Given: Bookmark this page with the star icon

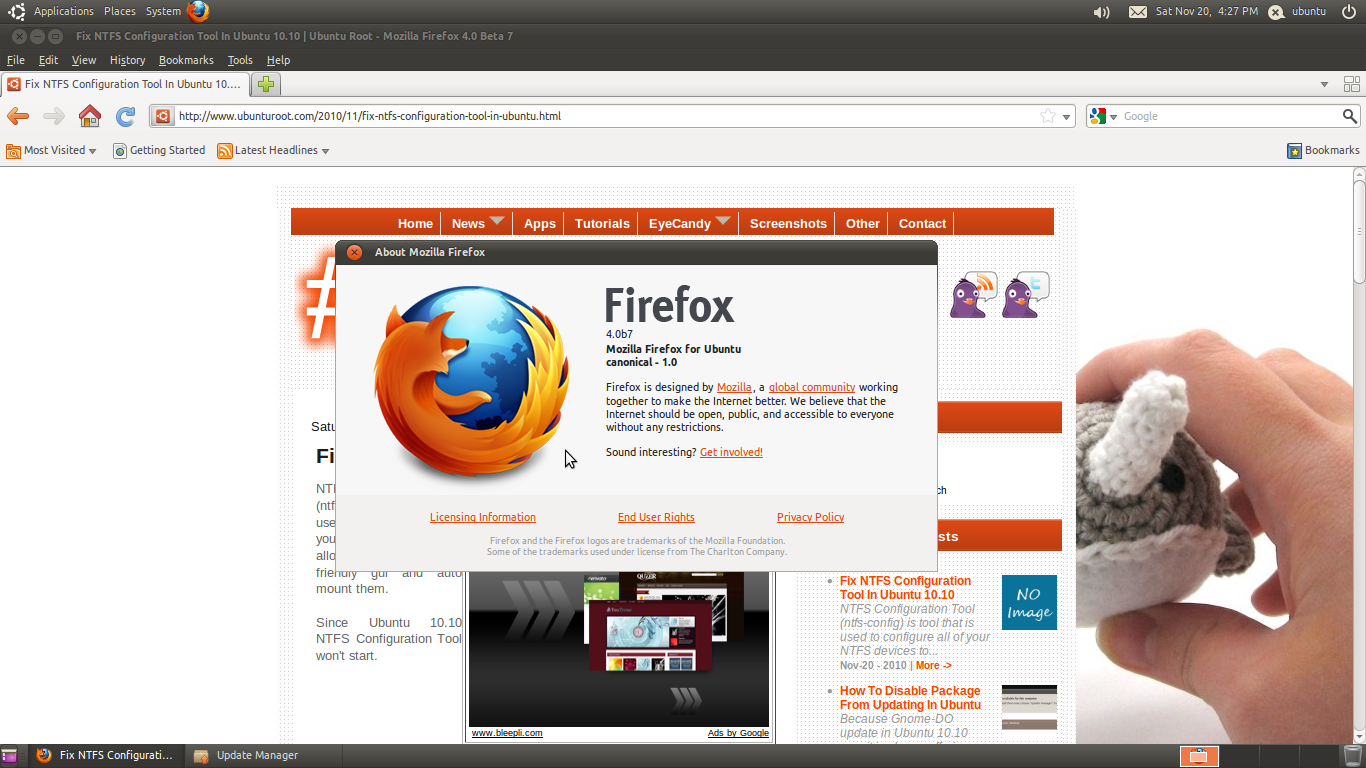Looking at the screenshot, I should click(1048, 116).
